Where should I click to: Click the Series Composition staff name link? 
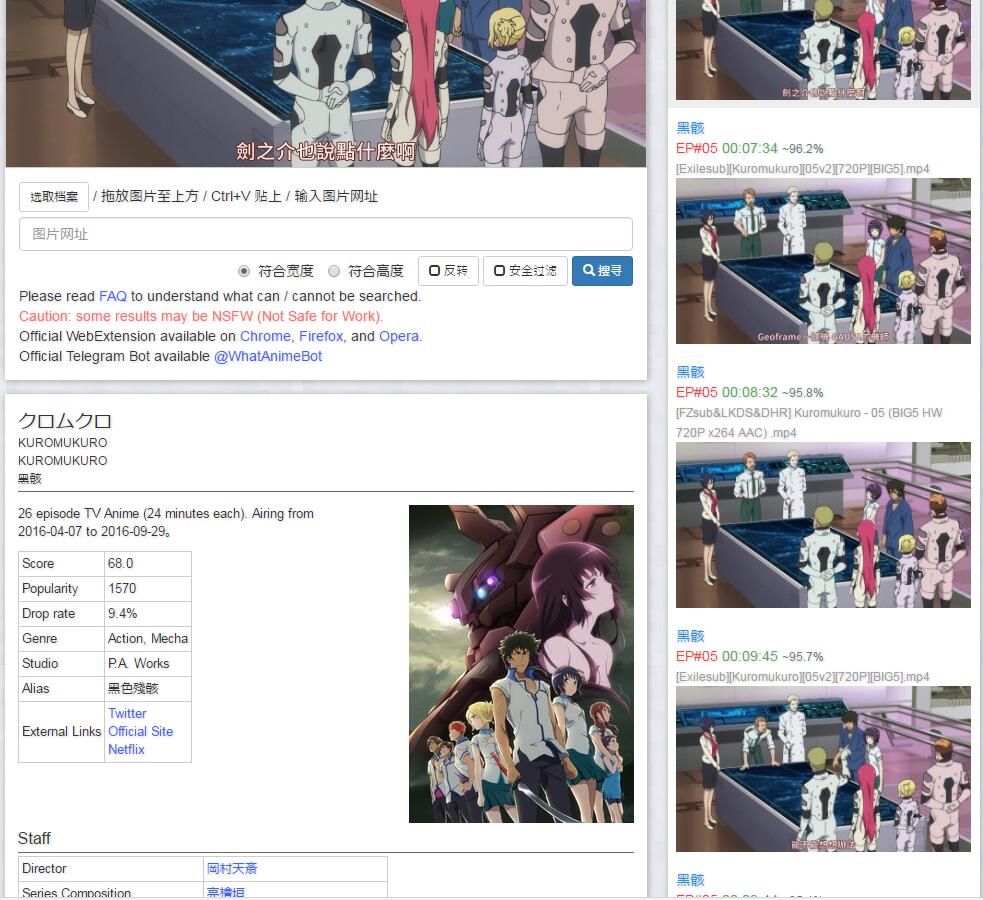click(x=226, y=892)
